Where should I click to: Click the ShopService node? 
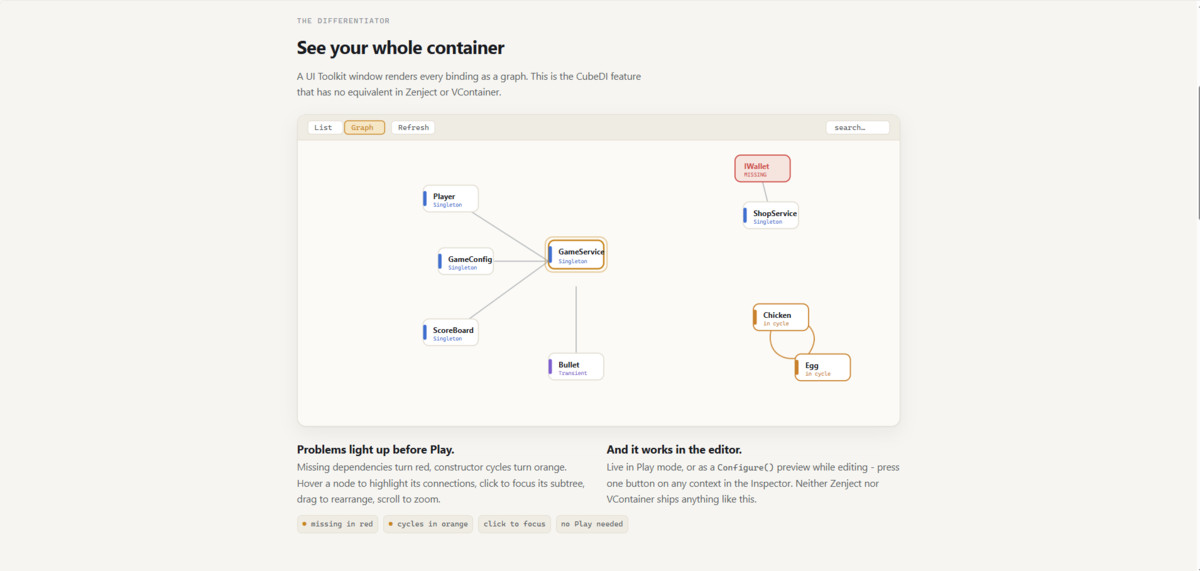pyautogui.click(x=771, y=215)
